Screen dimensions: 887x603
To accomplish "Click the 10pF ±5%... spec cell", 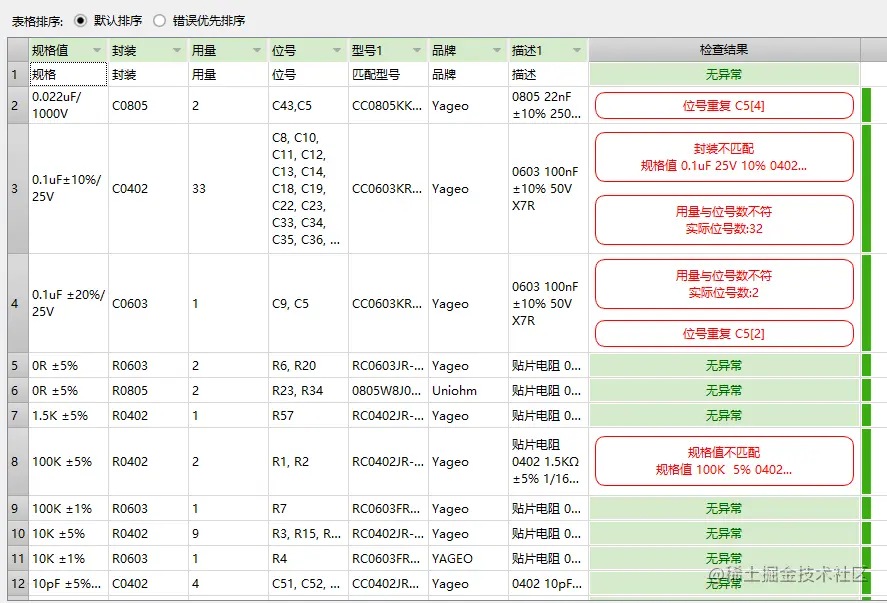I will [x=68, y=583].
